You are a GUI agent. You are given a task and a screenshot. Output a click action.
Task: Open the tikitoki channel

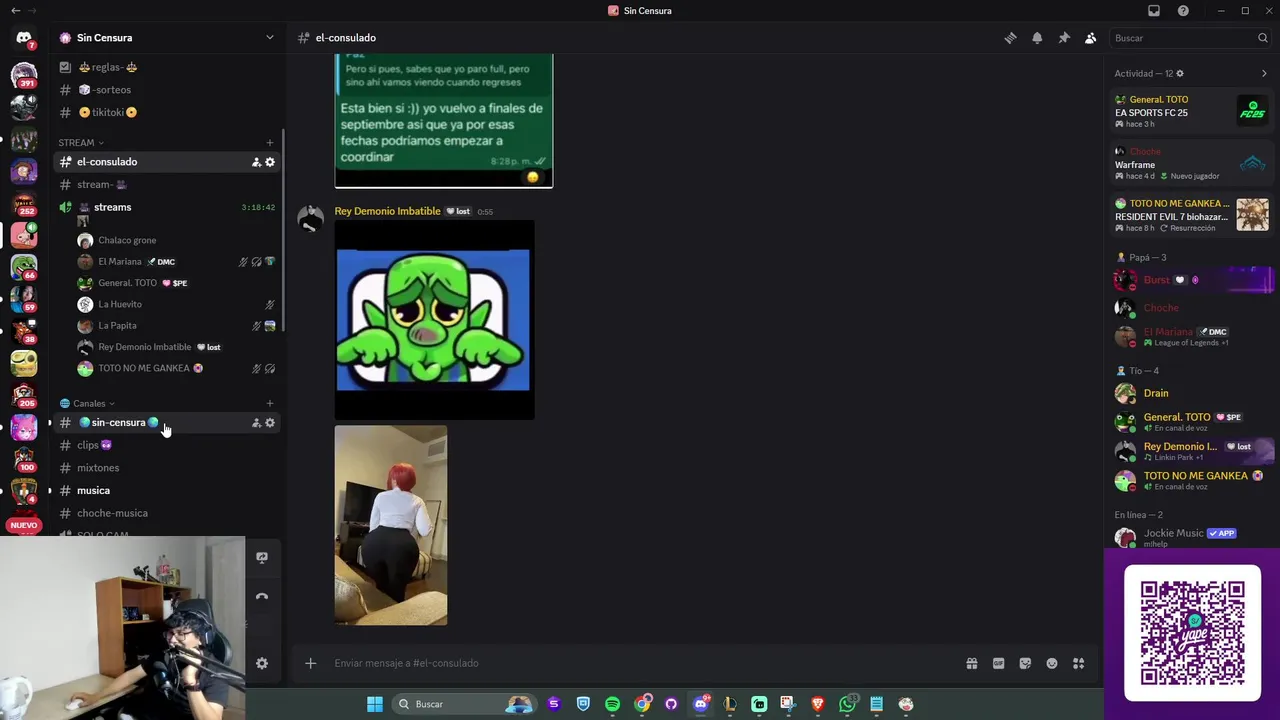107,112
